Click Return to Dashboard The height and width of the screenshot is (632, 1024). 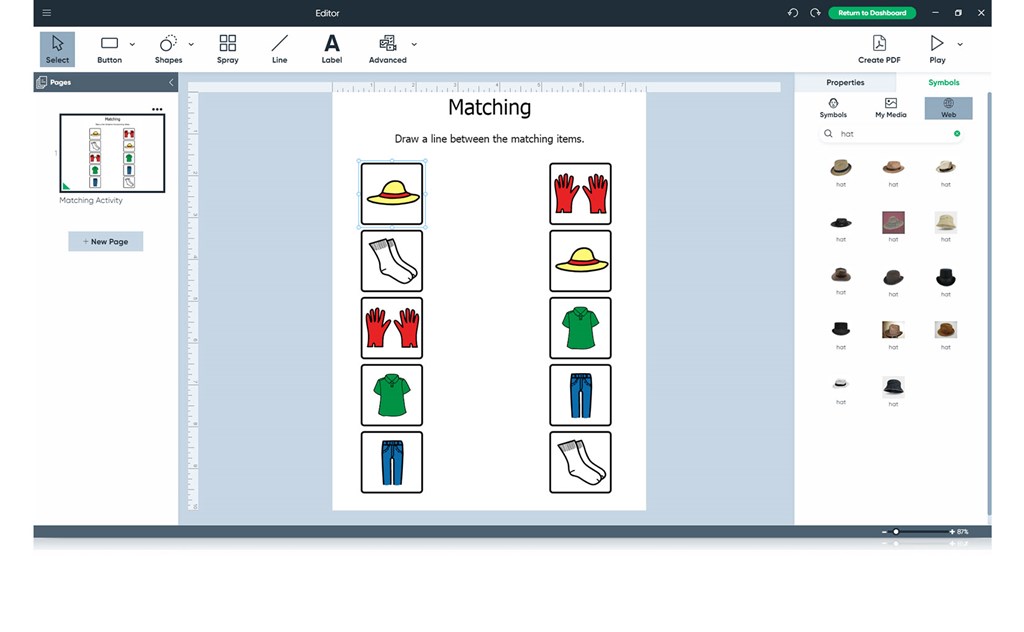tap(871, 13)
